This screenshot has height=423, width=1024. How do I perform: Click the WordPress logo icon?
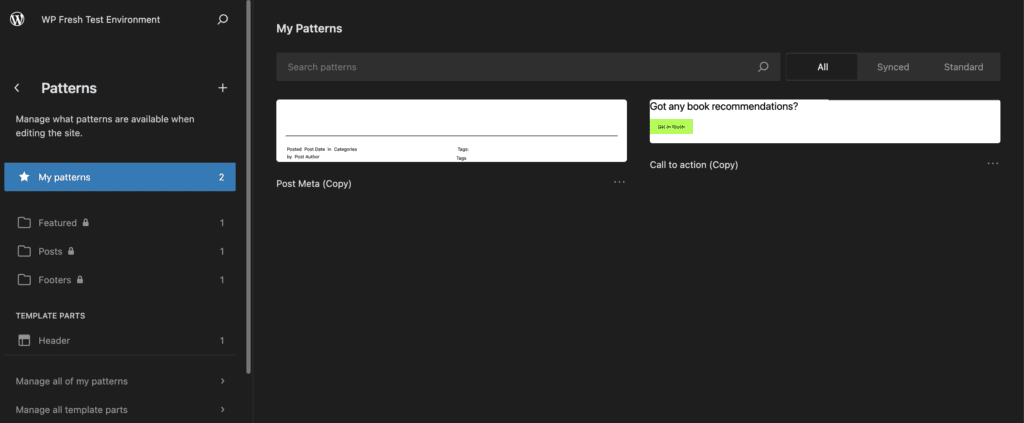17,19
